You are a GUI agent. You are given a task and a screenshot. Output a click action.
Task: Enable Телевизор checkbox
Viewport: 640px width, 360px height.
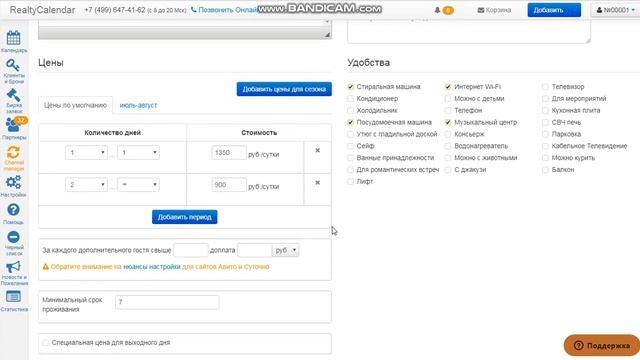coord(545,87)
